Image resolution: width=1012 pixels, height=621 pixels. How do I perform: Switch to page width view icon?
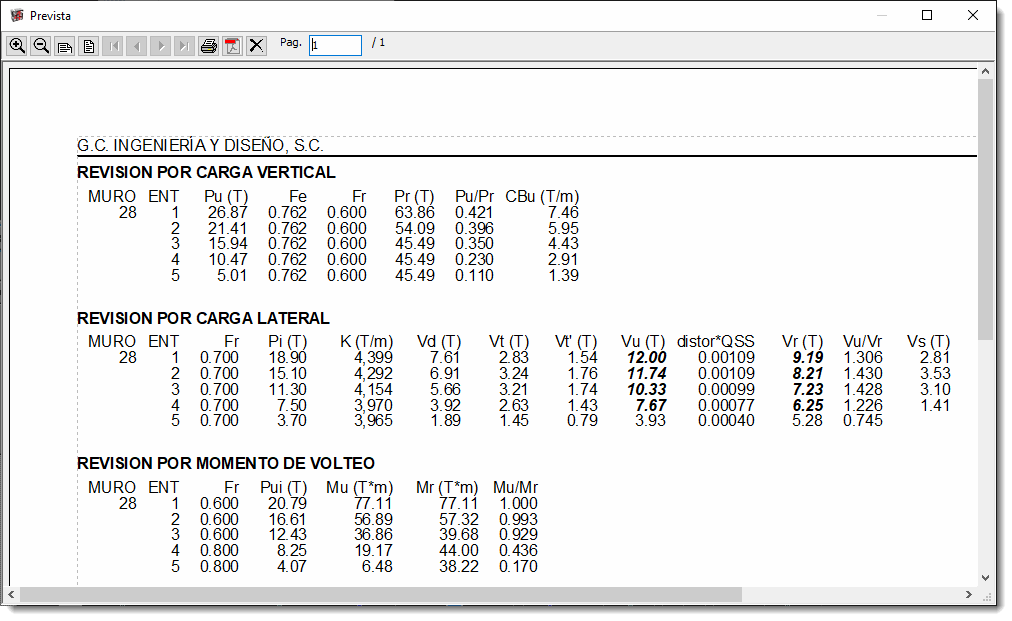(x=65, y=46)
